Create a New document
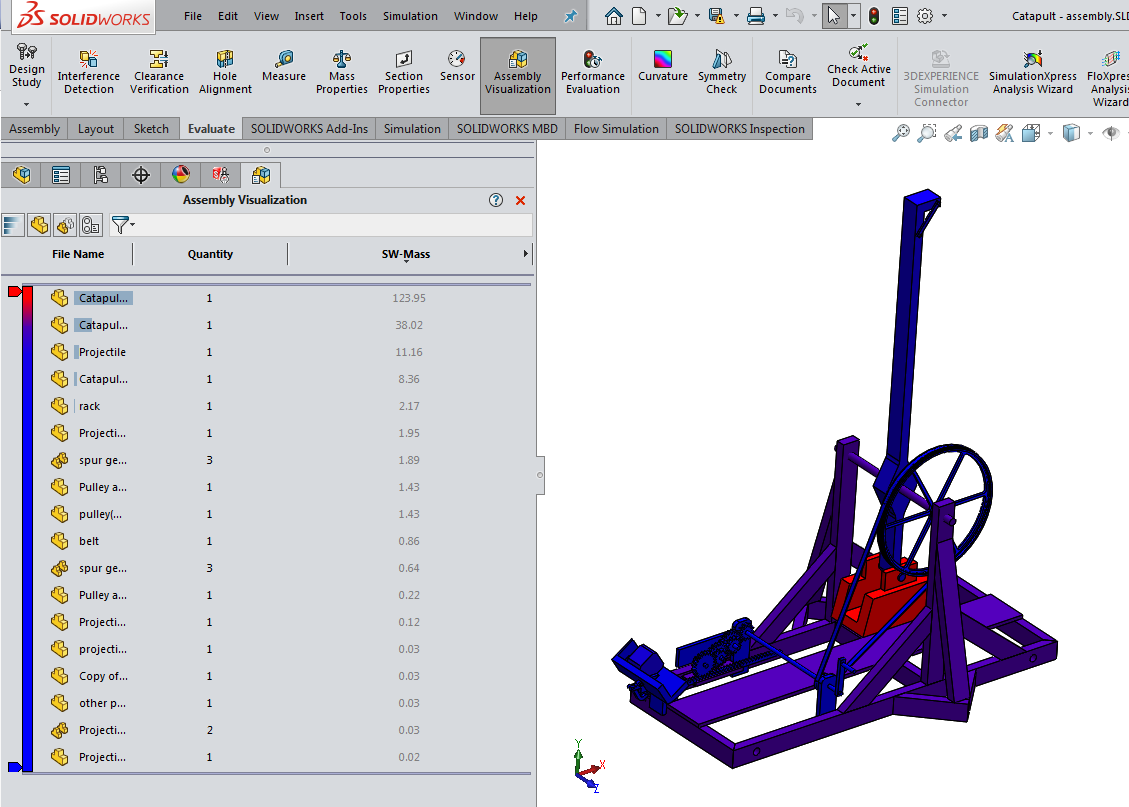The height and width of the screenshot is (807, 1129). coord(639,16)
